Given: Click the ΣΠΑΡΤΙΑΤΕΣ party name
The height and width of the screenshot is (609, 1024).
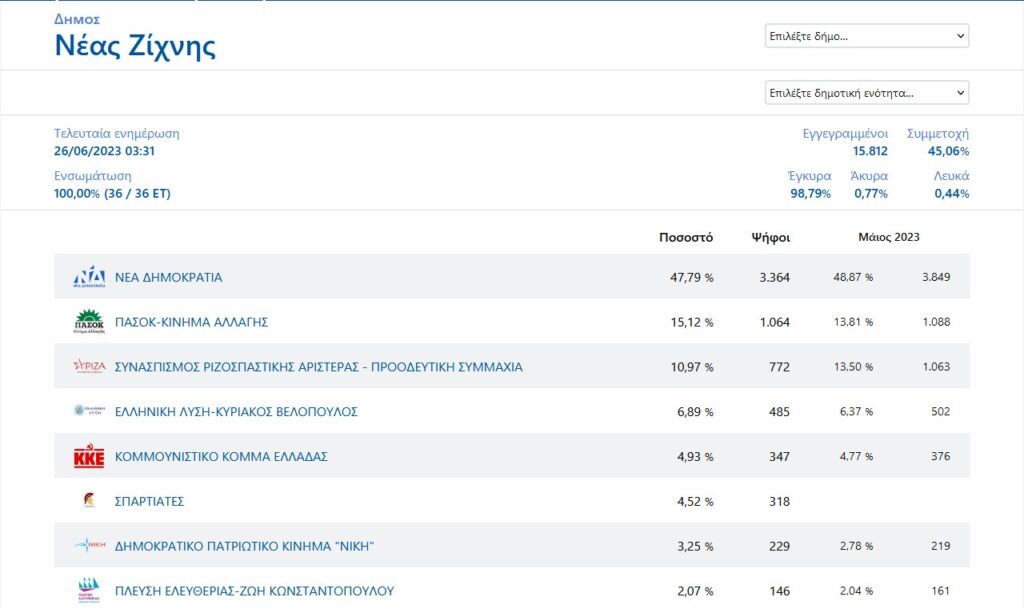Looking at the screenshot, I should click(149, 501).
